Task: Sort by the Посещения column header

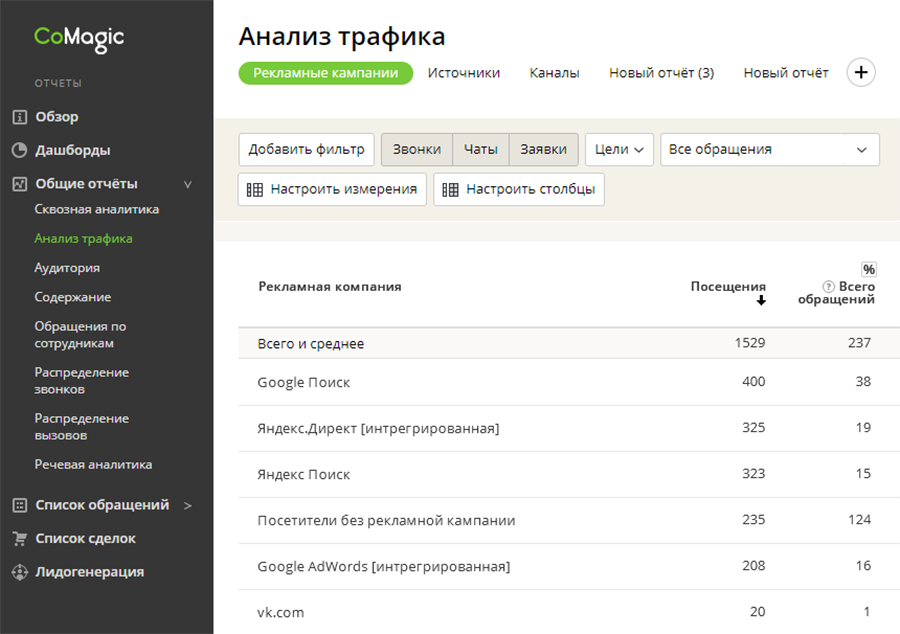Action: point(728,287)
